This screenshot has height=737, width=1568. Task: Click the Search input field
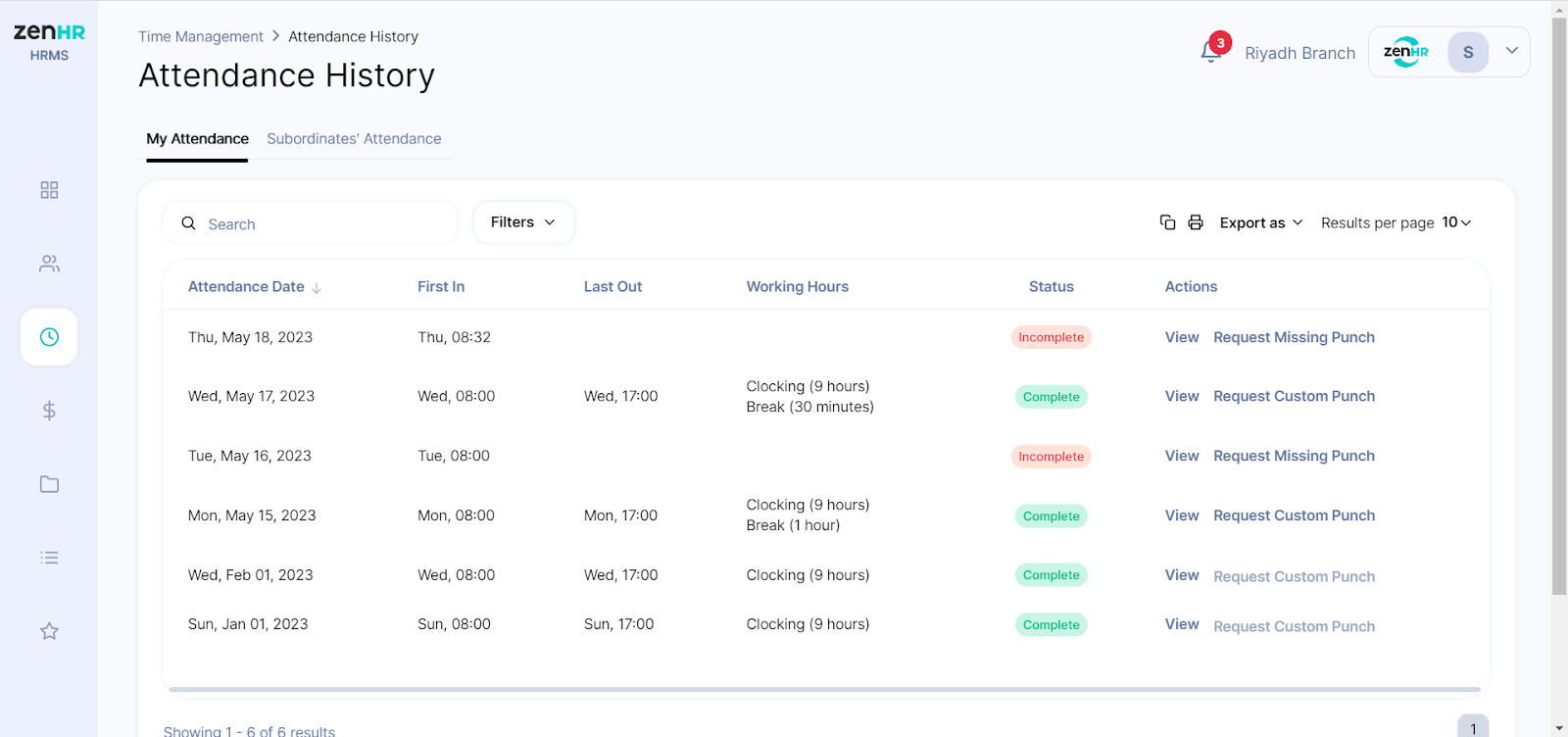pos(311,223)
